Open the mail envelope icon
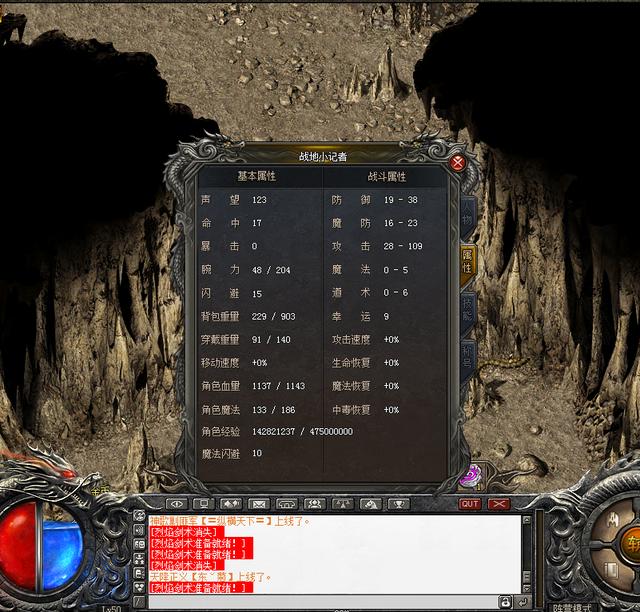 [259, 504]
